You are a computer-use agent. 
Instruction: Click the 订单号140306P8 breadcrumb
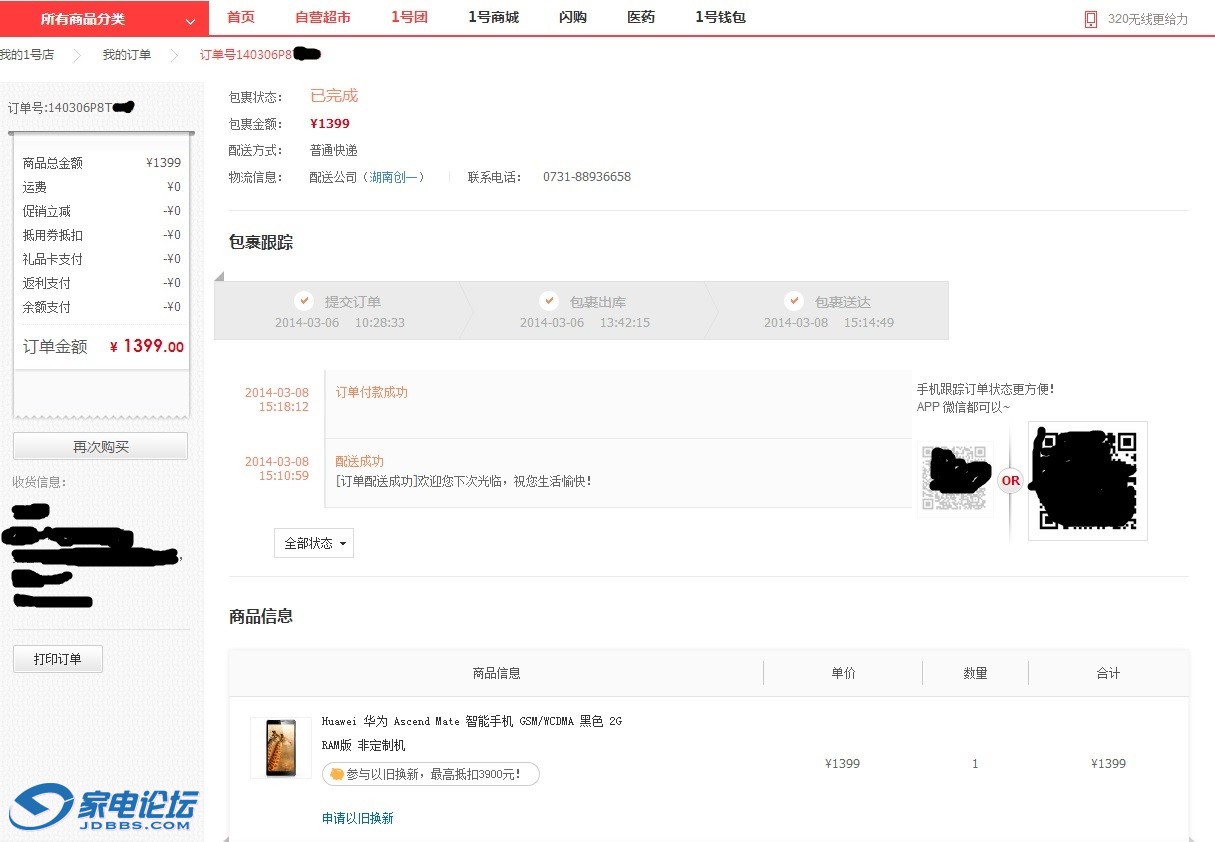[x=246, y=54]
